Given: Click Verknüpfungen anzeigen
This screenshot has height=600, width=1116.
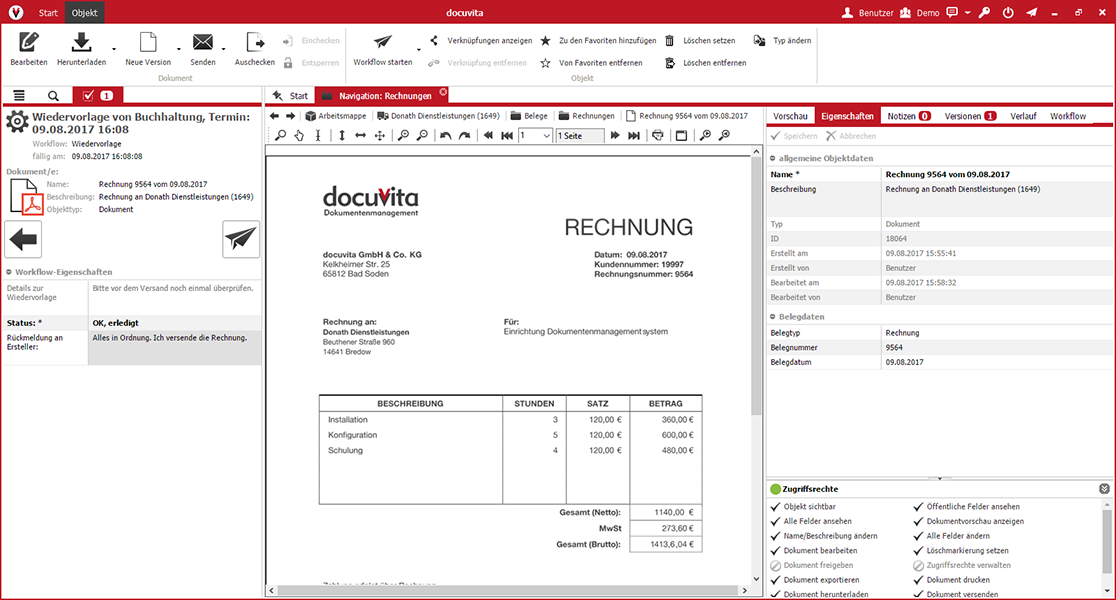Looking at the screenshot, I should [x=481, y=41].
